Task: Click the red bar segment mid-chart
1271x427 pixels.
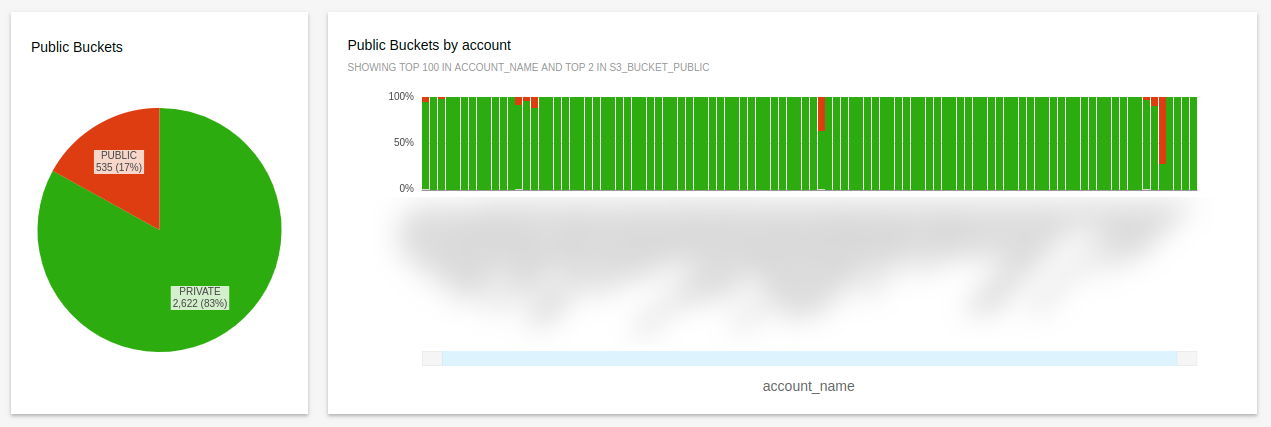Action: tap(821, 114)
